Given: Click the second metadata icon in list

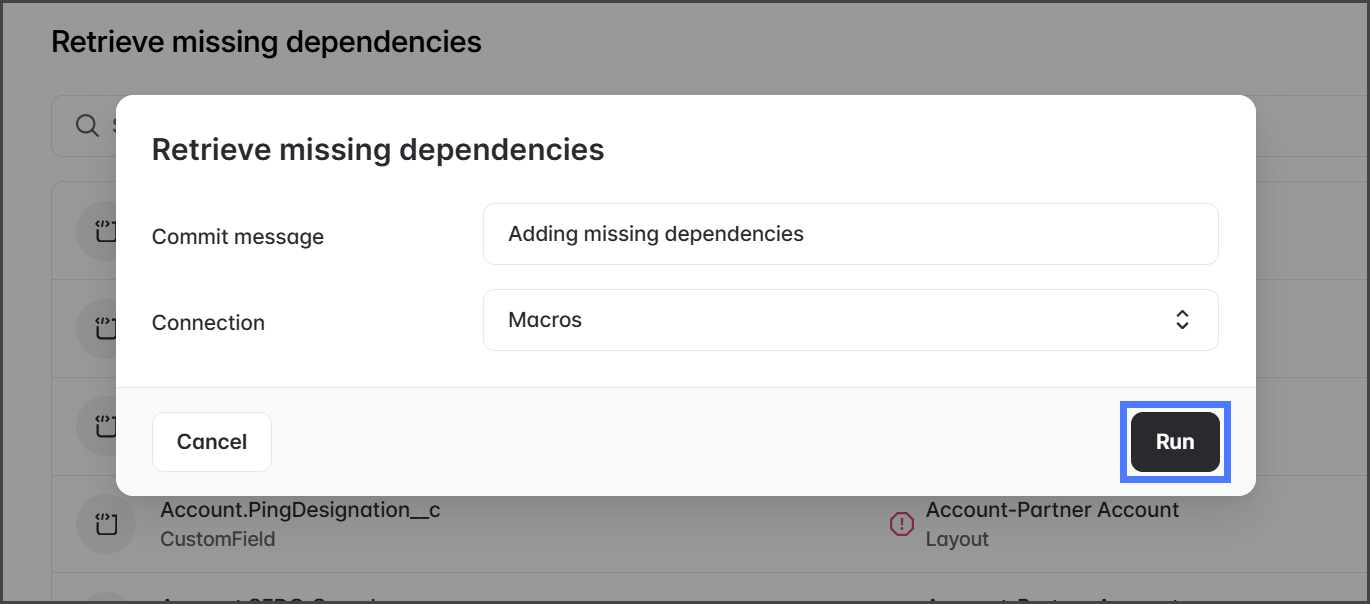Looking at the screenshot, I should coord(106,327).
